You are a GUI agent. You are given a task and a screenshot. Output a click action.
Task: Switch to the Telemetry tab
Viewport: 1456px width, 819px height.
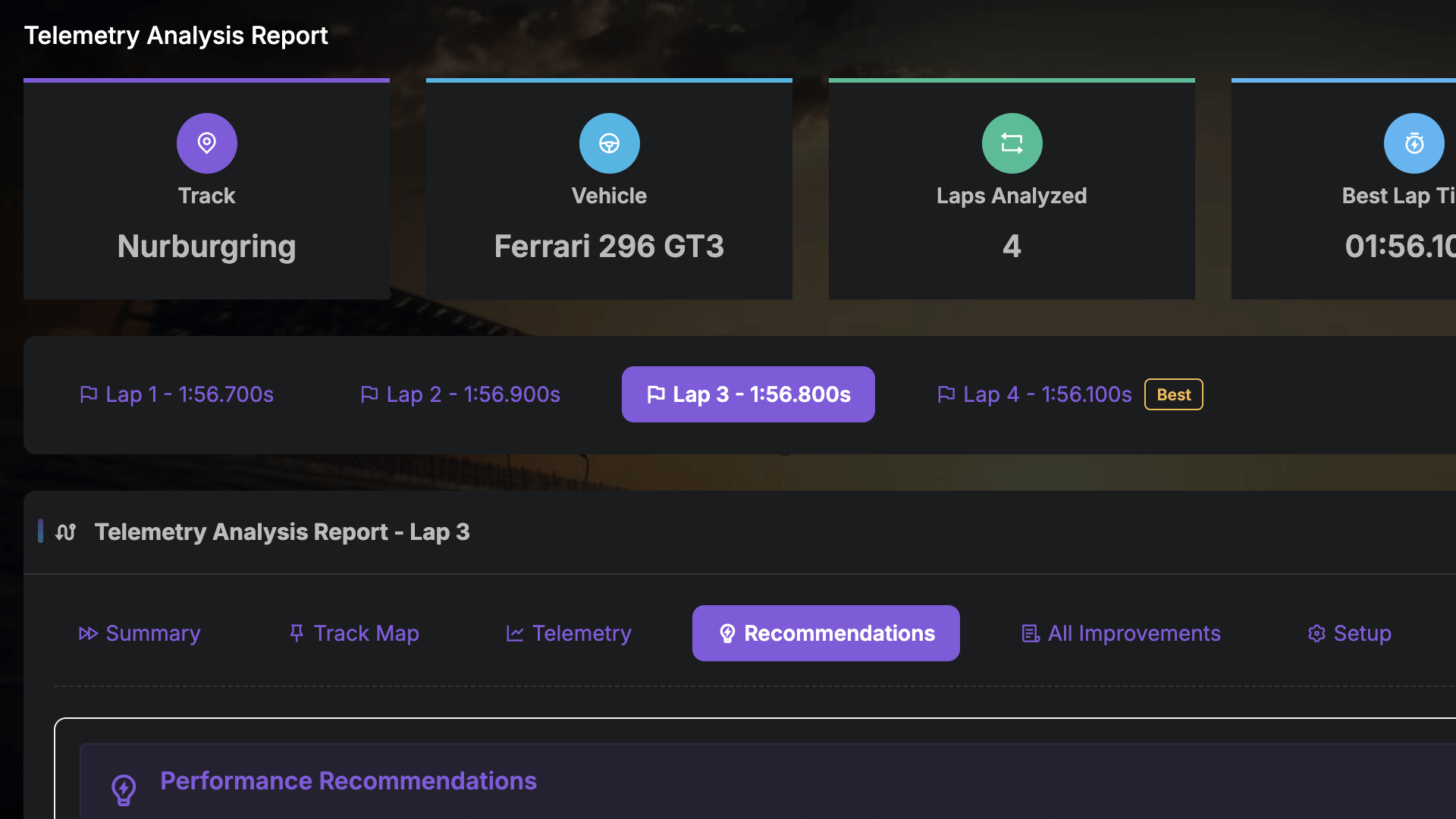click(x=569, y=633)
